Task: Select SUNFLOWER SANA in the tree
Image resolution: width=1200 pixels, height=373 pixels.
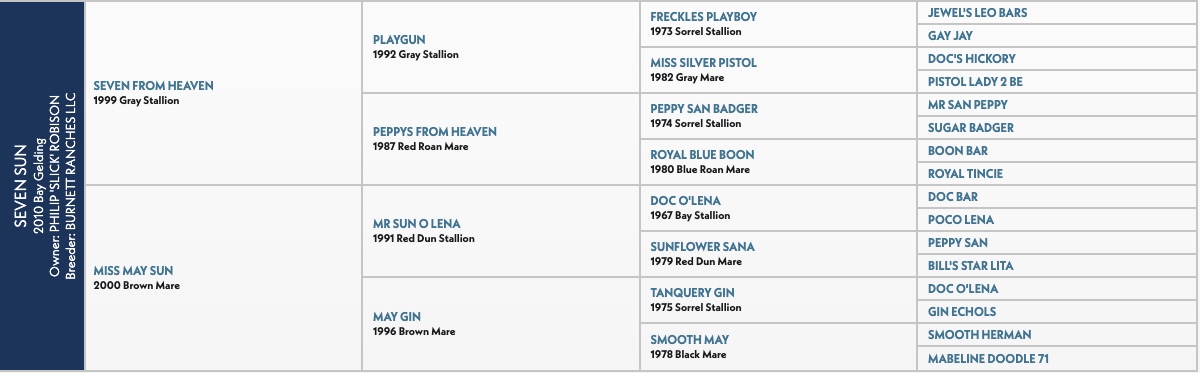Action: click(x=702, y=247)
